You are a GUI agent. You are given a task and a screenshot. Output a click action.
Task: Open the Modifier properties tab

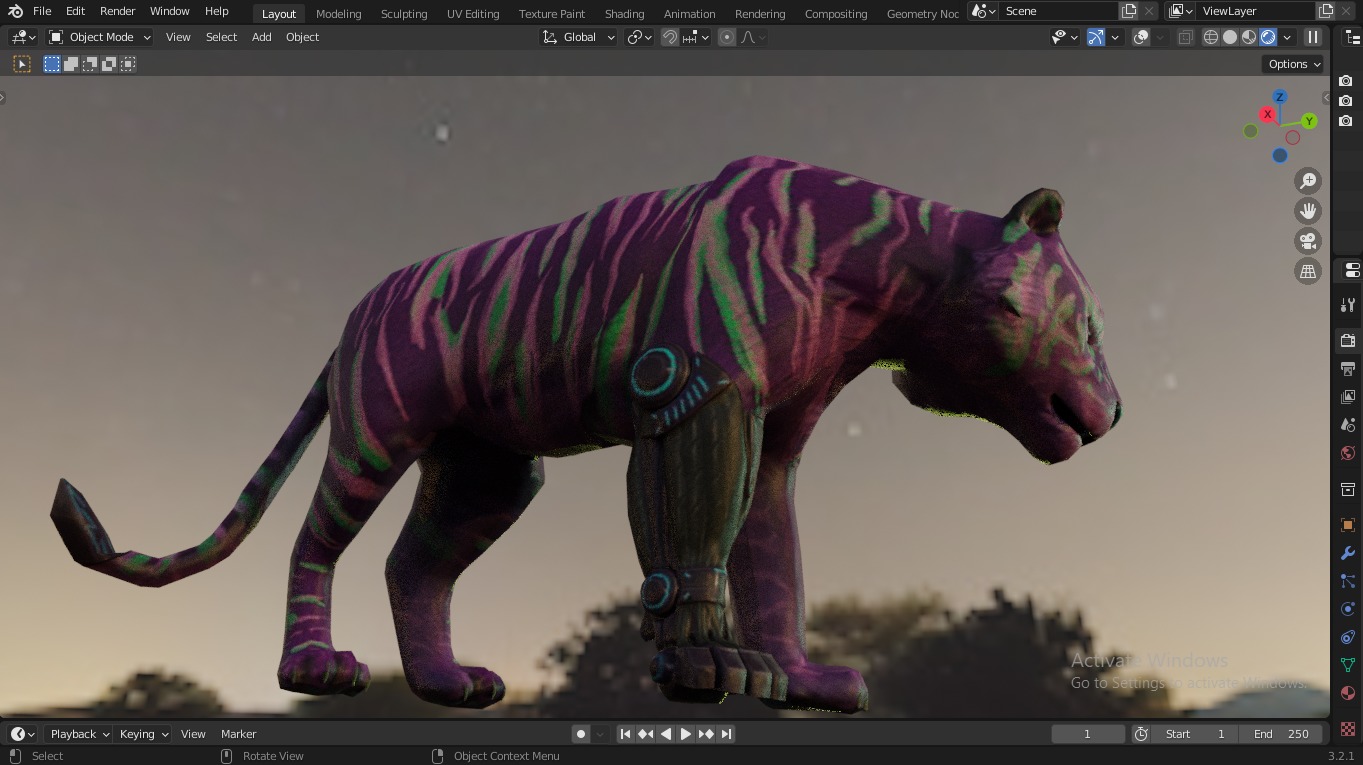tap(1348, 553)
